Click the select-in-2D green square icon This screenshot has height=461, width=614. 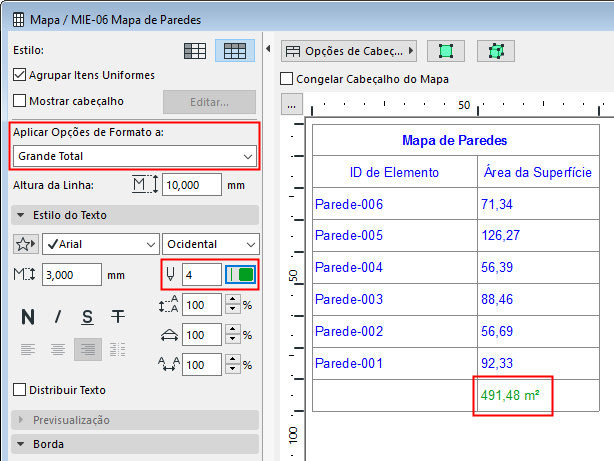click(446, 51)
